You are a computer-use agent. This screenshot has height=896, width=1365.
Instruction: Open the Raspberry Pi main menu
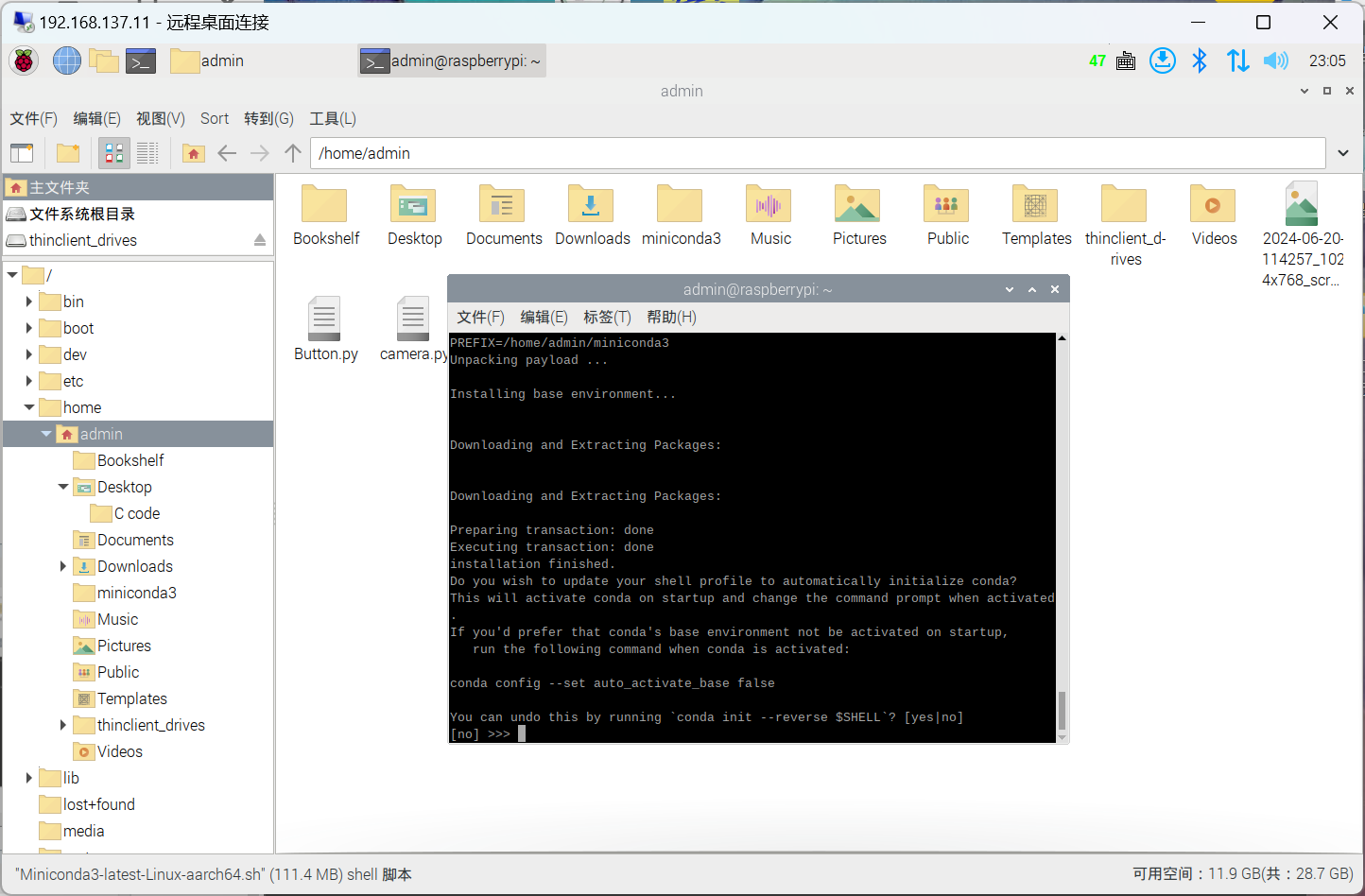[x=24, y=61]
